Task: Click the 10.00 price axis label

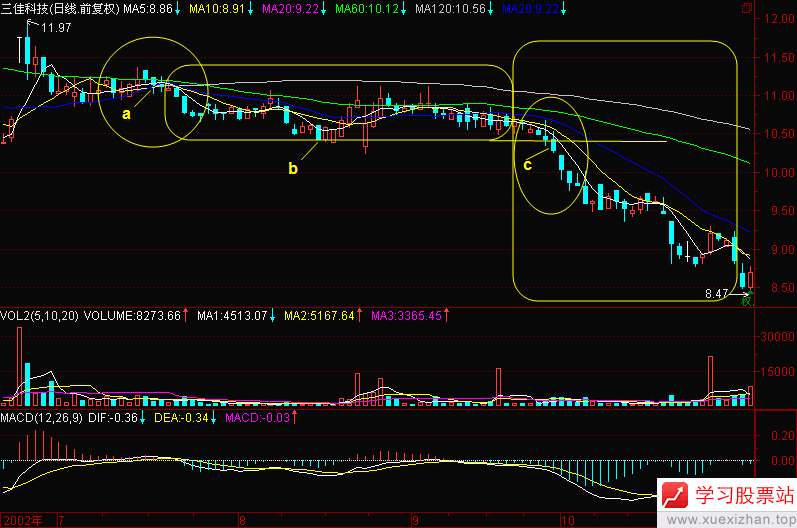Action: click(779, 173)
